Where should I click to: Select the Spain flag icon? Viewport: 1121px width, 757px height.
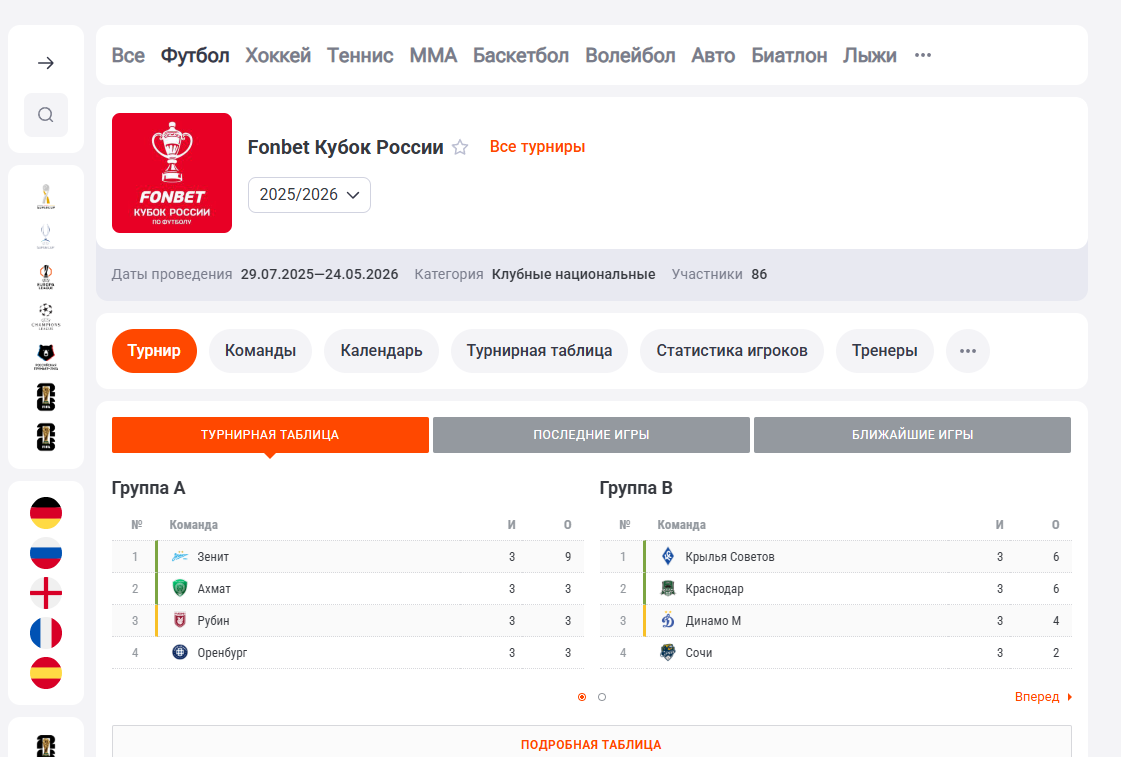coord(46,673)
